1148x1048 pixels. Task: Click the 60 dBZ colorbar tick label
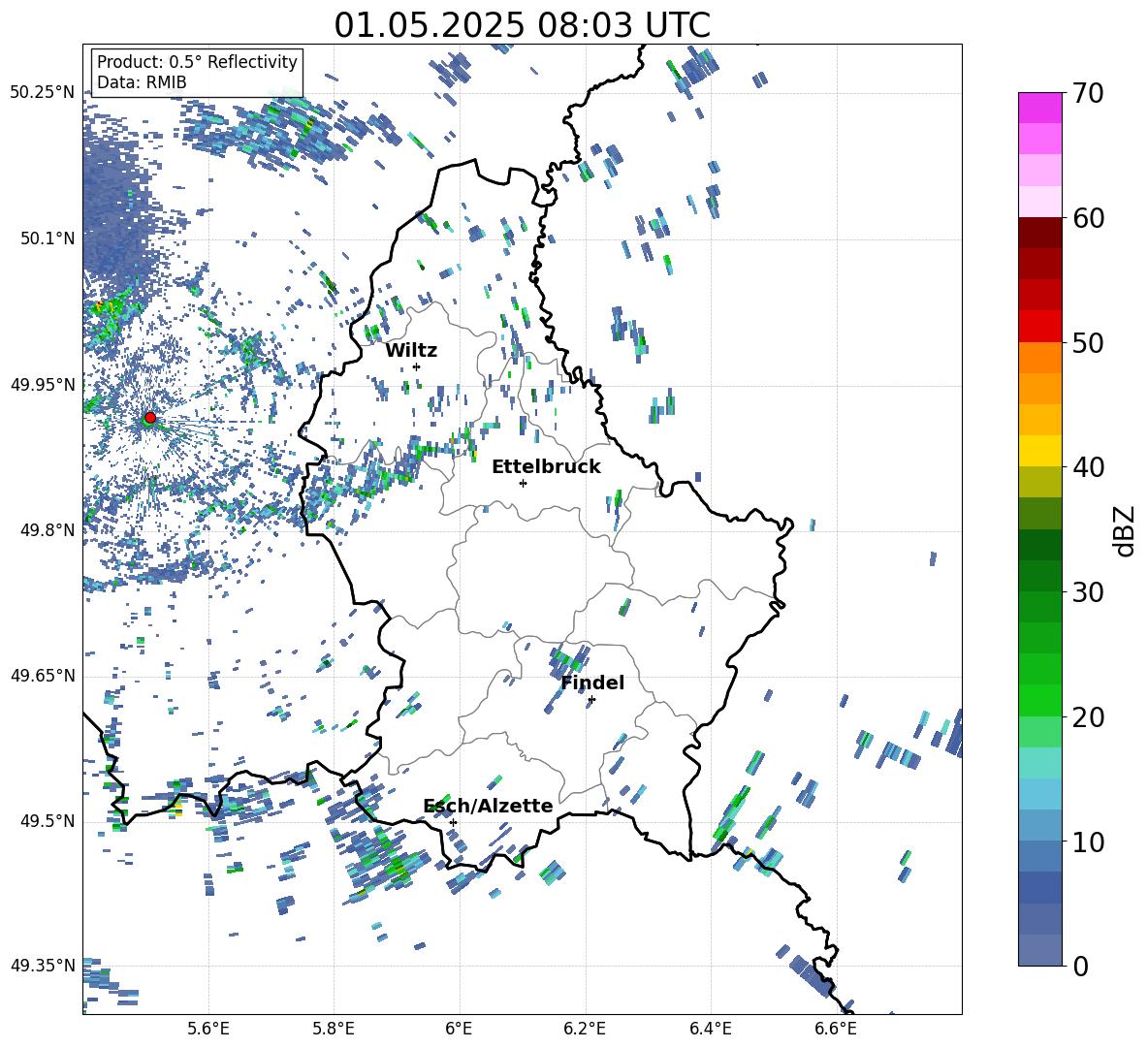(x=1088, y=218)
